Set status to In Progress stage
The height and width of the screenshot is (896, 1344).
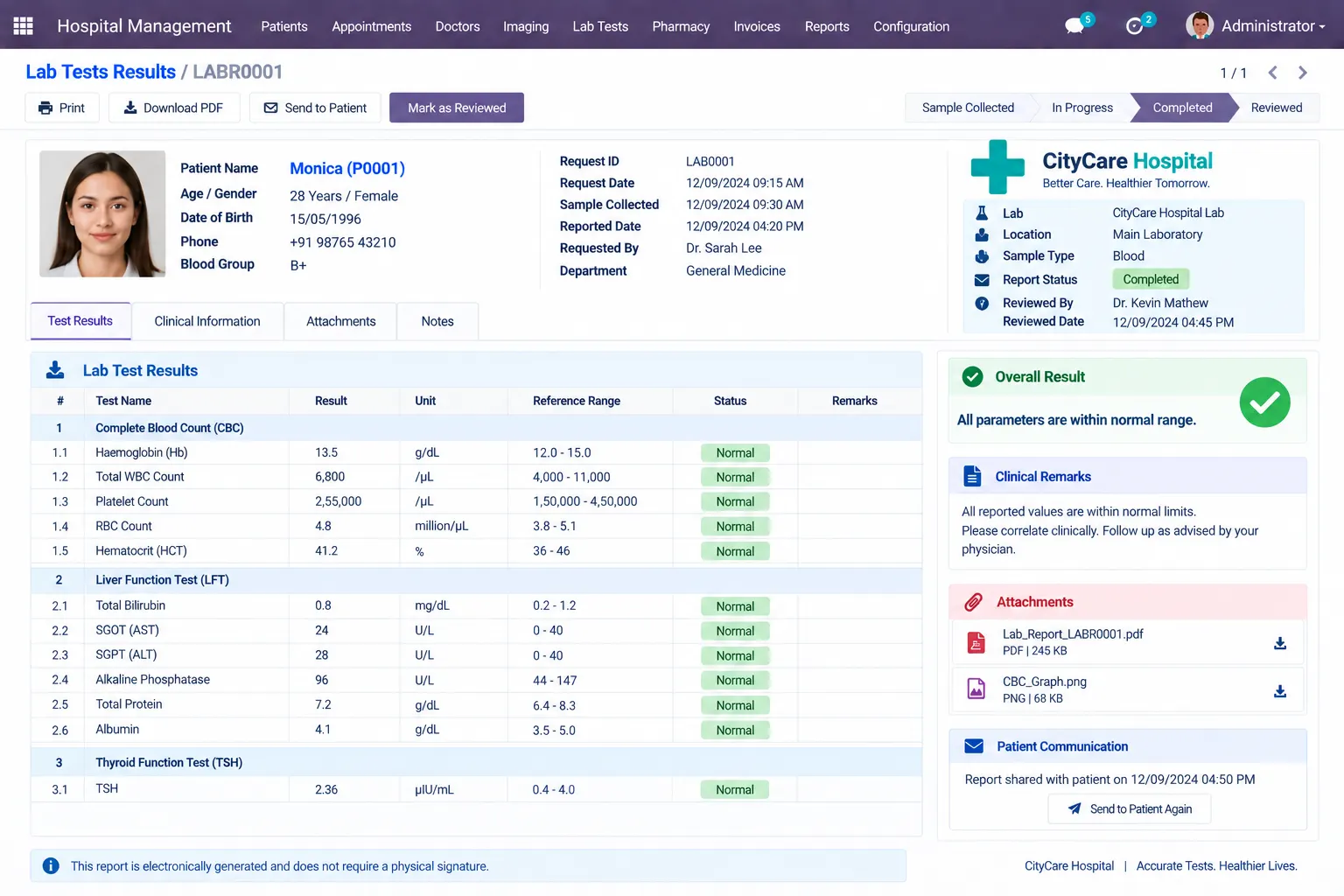point(1082,108)
